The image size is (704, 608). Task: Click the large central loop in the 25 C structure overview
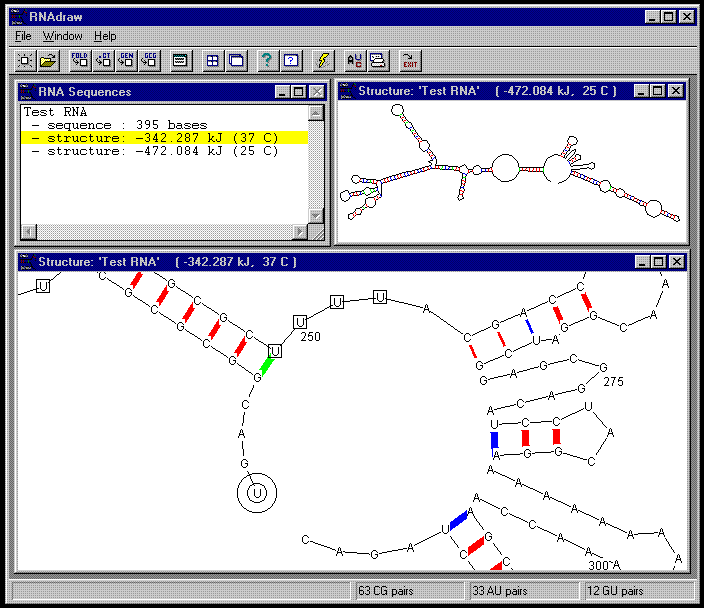tap(506, 168)
